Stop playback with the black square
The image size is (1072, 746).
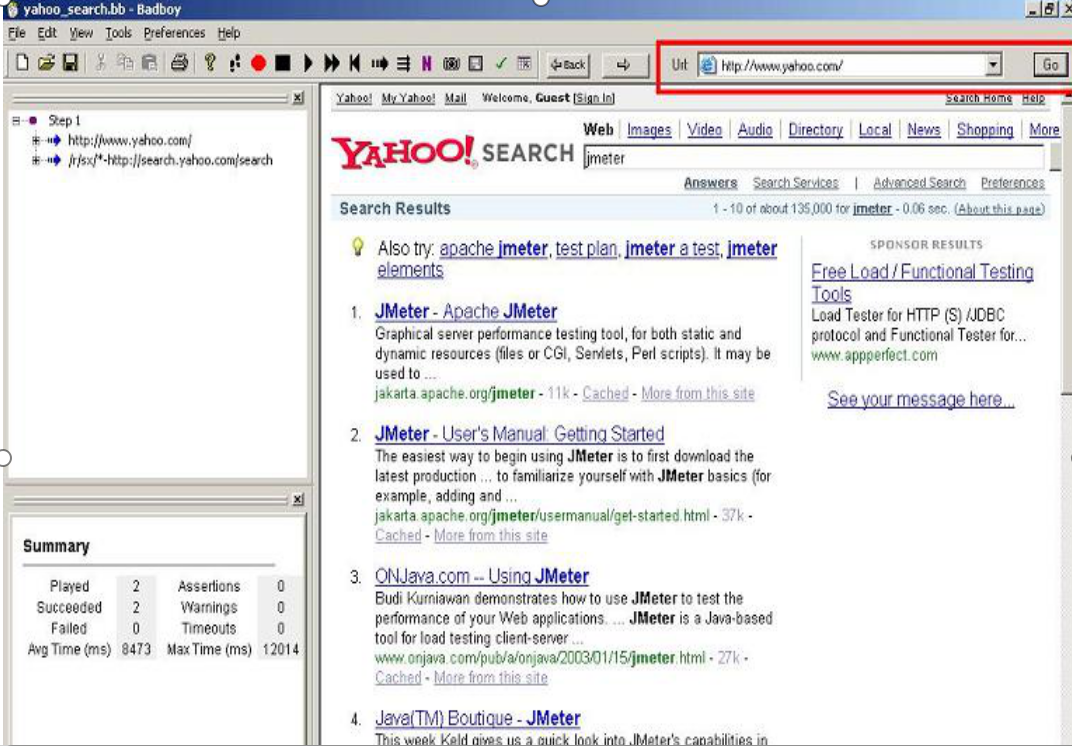(282, 64)
